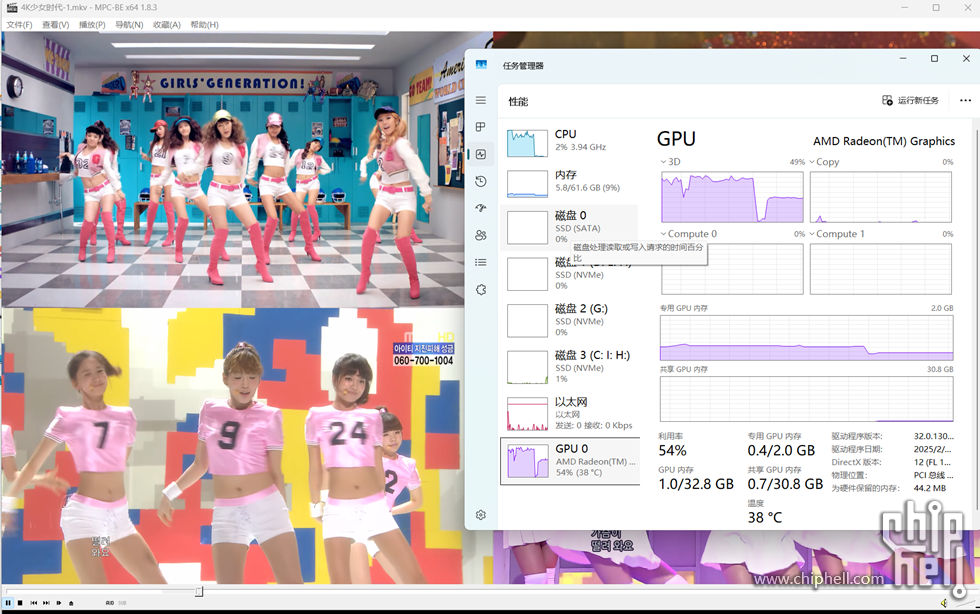The width and height of the screenshot is (980, 614).
Task: Open the Copy engine graph dropdown
Action: coord(824,162)
